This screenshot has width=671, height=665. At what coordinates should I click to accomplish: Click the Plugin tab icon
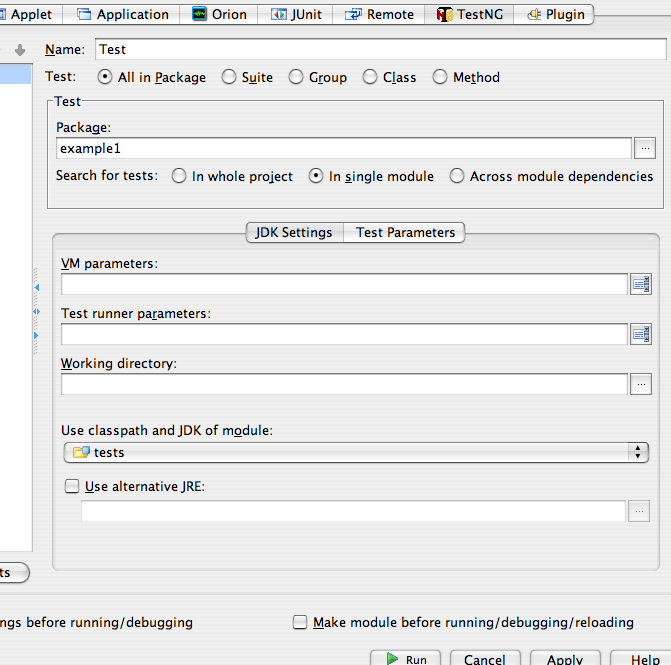[535, 14]
